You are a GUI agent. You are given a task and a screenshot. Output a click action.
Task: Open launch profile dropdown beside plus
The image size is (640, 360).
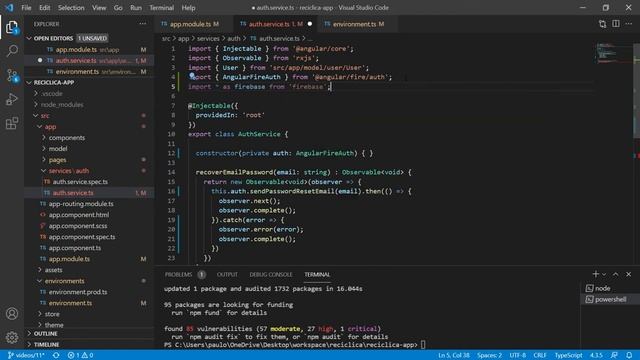coord(604,274)
